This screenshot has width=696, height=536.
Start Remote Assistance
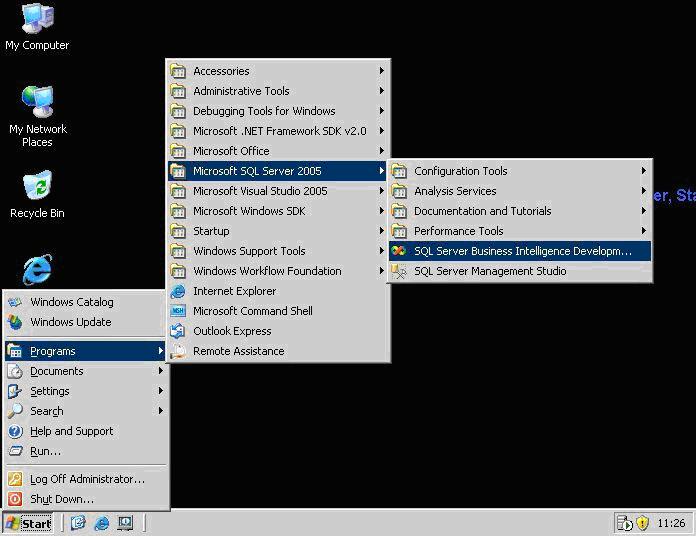[x=238, y=351]
